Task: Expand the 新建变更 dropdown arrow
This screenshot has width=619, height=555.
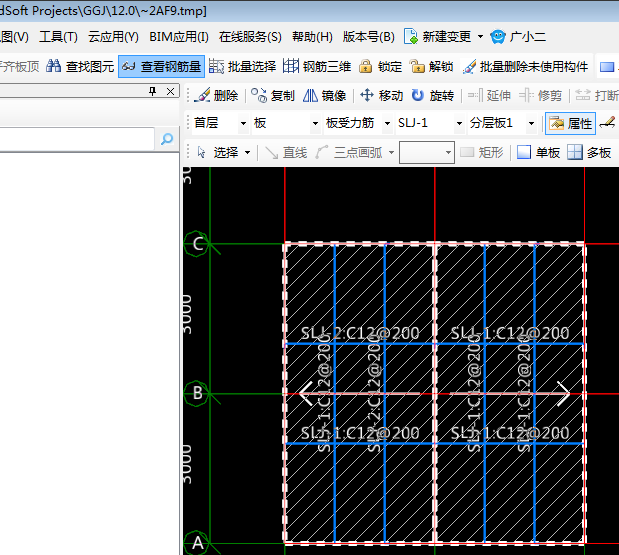Action: (x=480, y=37)
